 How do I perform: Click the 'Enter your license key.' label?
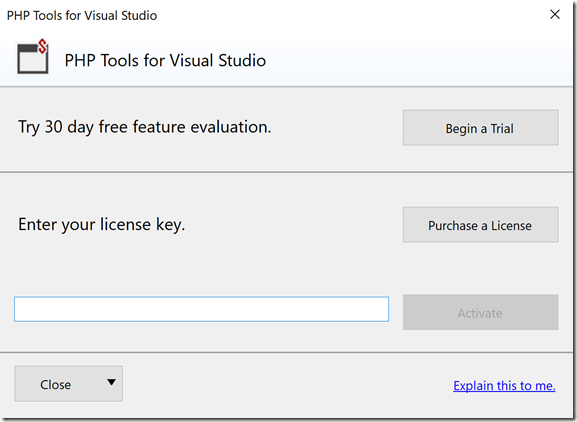click(102, 224)
